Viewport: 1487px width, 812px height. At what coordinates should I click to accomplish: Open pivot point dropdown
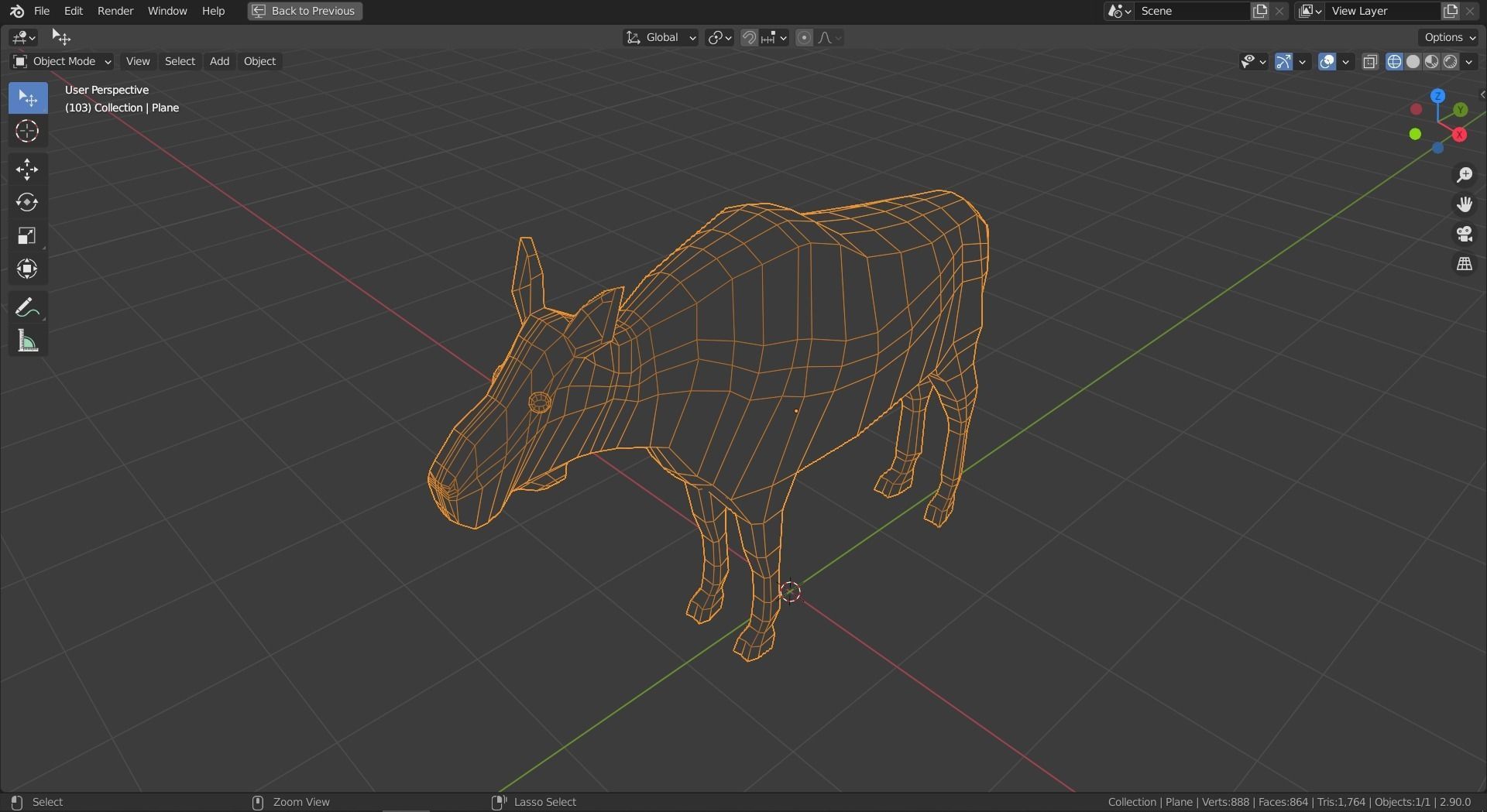(719, 37)
